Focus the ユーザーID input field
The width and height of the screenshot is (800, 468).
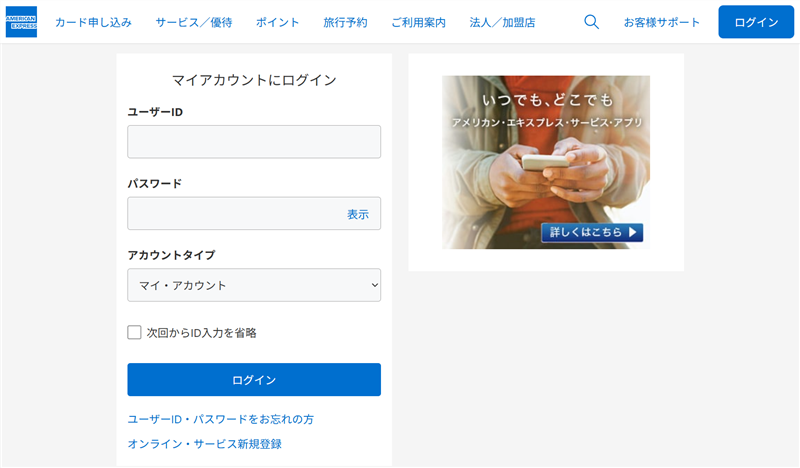(x=254, y=142)
